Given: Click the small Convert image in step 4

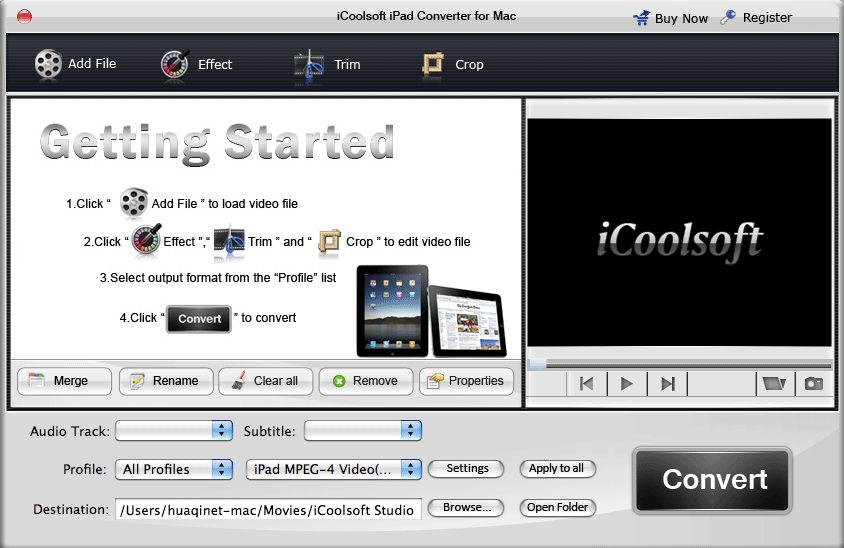Looking at the screenshot, I should click(199, 319).
